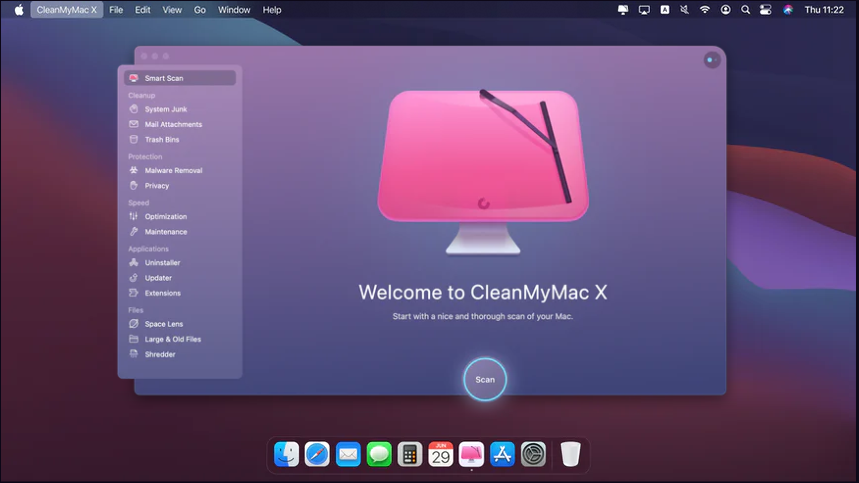Click the CleanMyMac monitor icon in menu bar
The image size is (859, 483).
(x=623, y=10)
